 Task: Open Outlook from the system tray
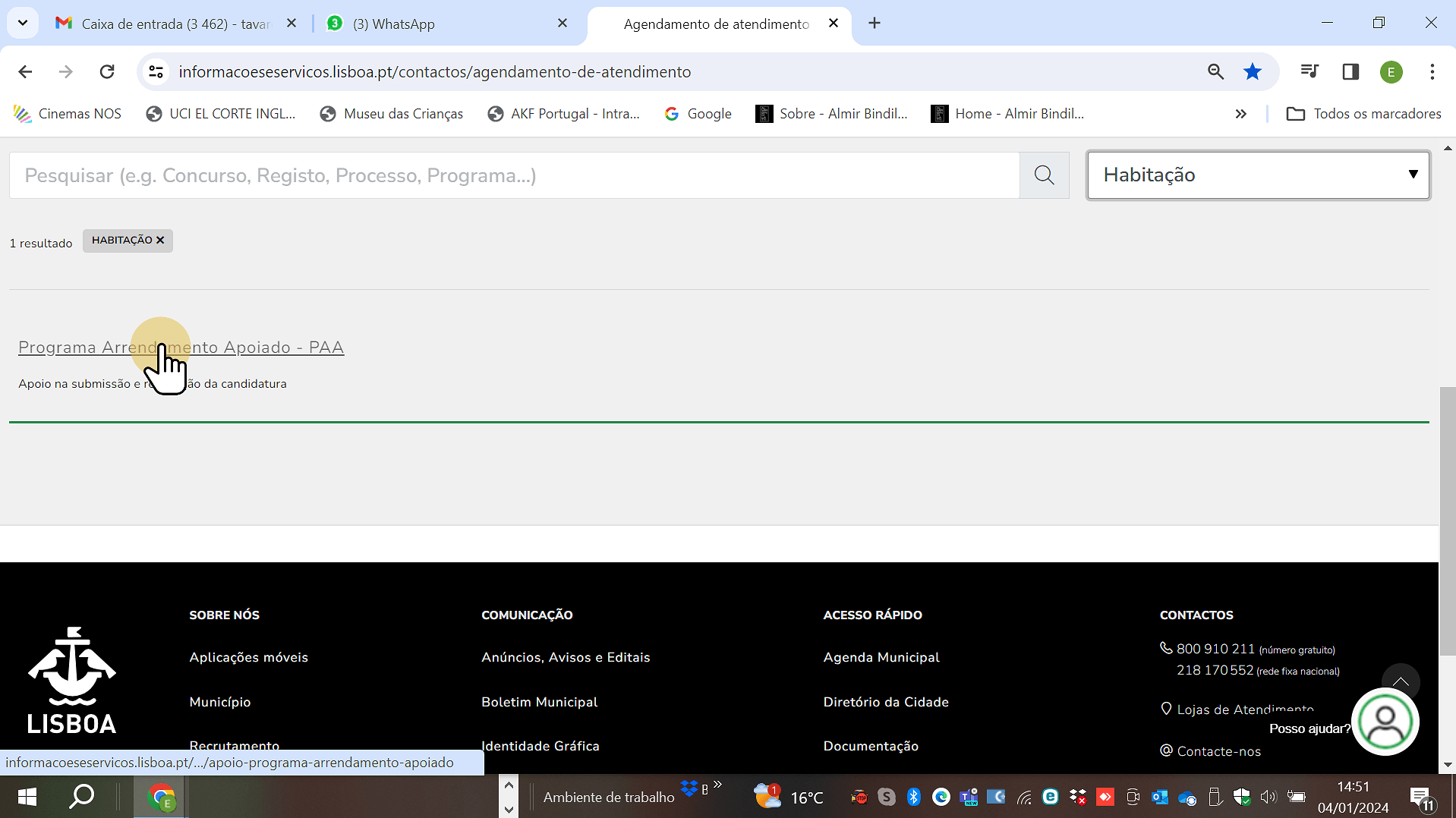1160,797
